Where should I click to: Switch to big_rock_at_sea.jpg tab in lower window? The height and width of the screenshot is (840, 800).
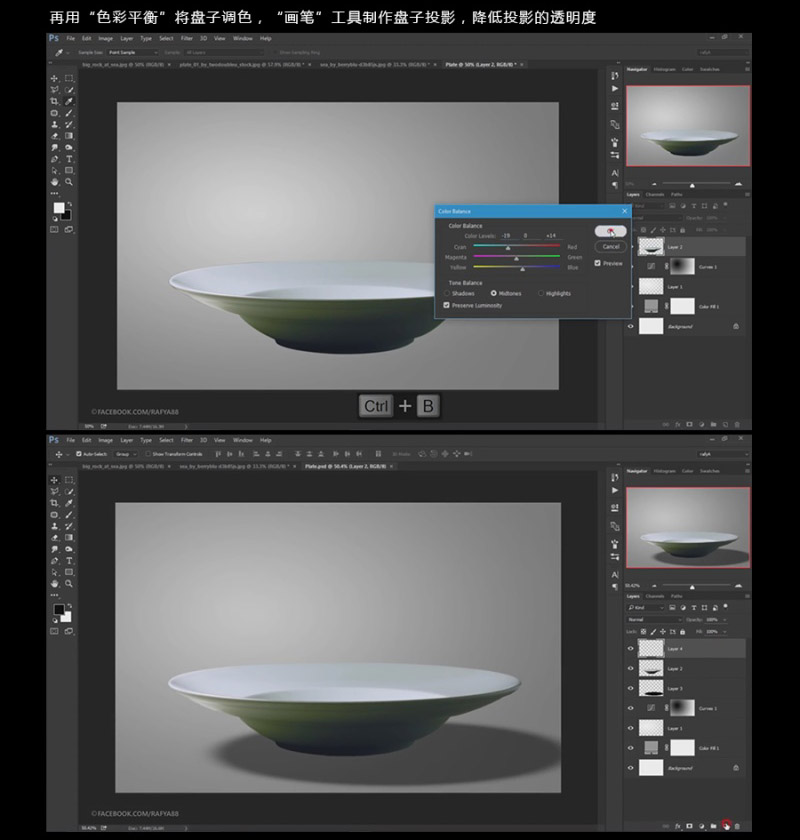124,466
